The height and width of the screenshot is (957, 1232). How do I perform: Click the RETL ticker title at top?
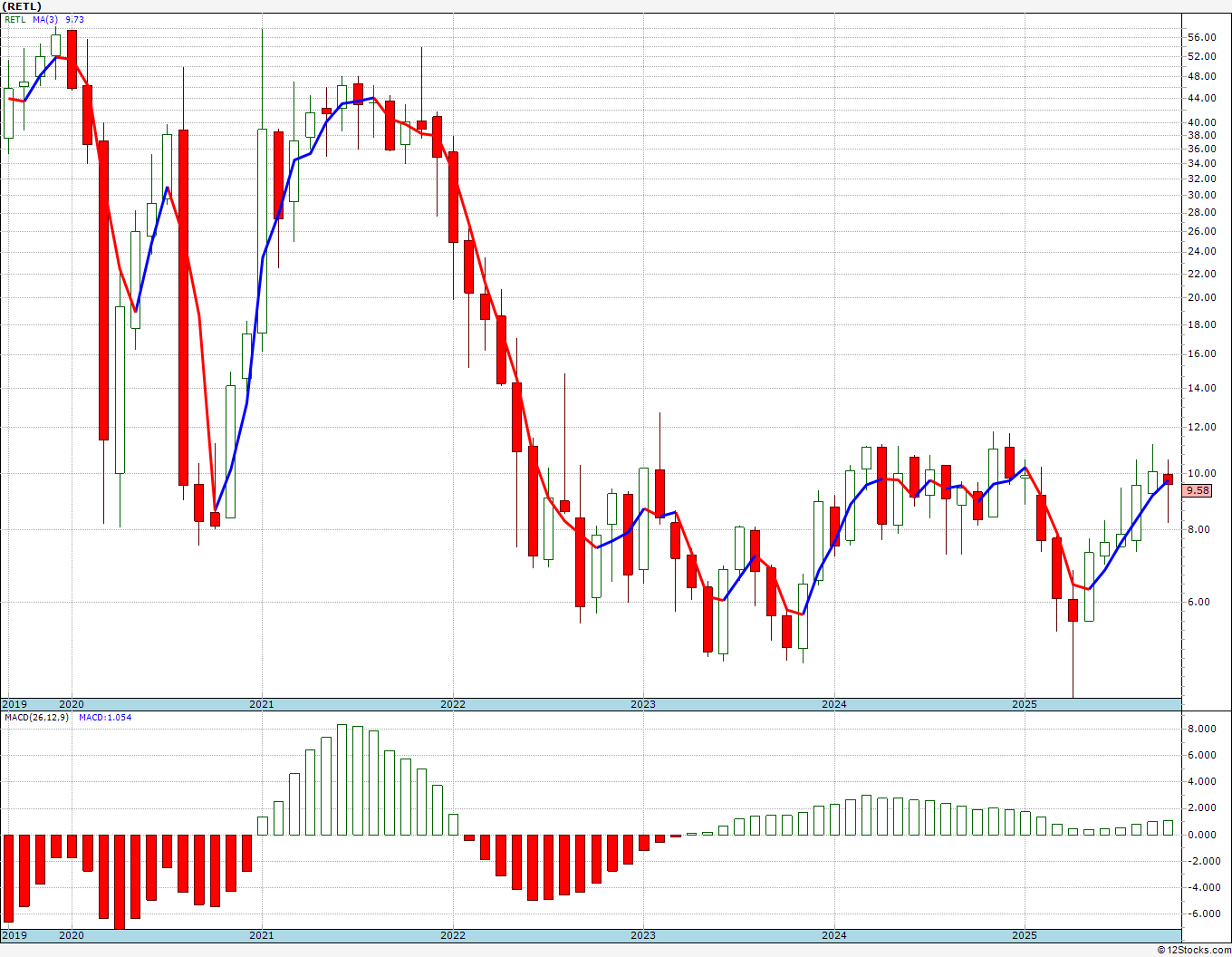(22, 6)
